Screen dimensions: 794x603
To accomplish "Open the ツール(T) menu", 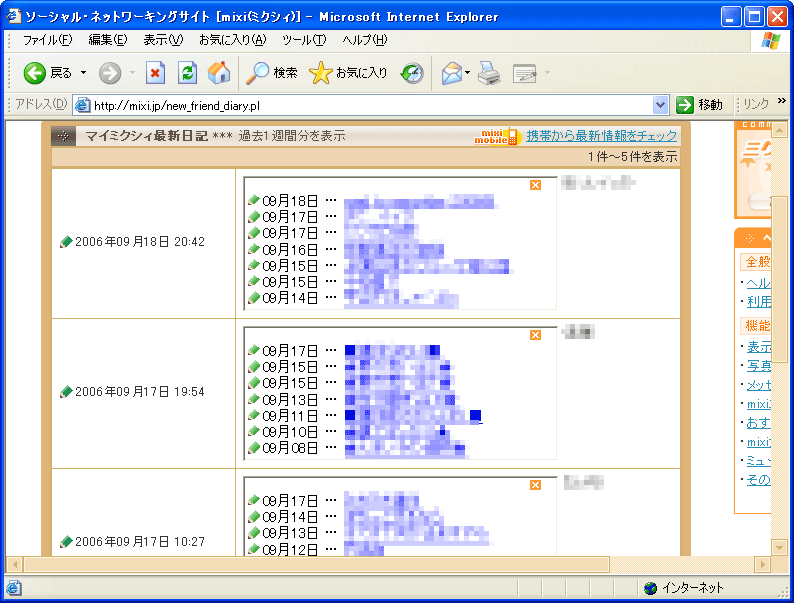I will coord(304,40).
